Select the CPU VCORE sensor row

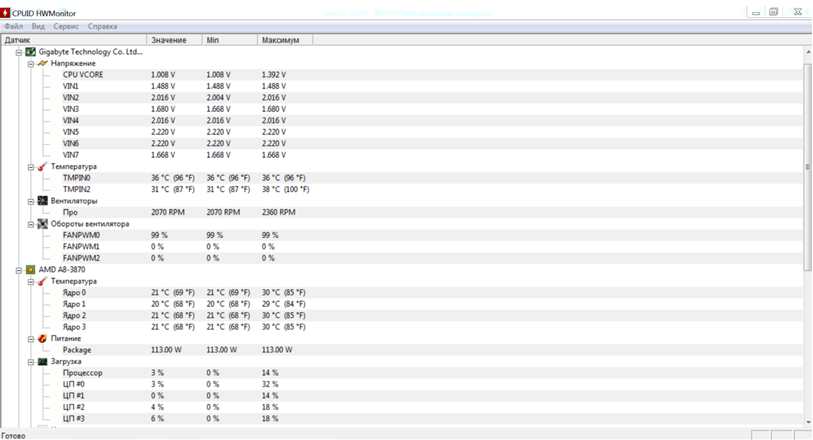(x=82, y=75)
